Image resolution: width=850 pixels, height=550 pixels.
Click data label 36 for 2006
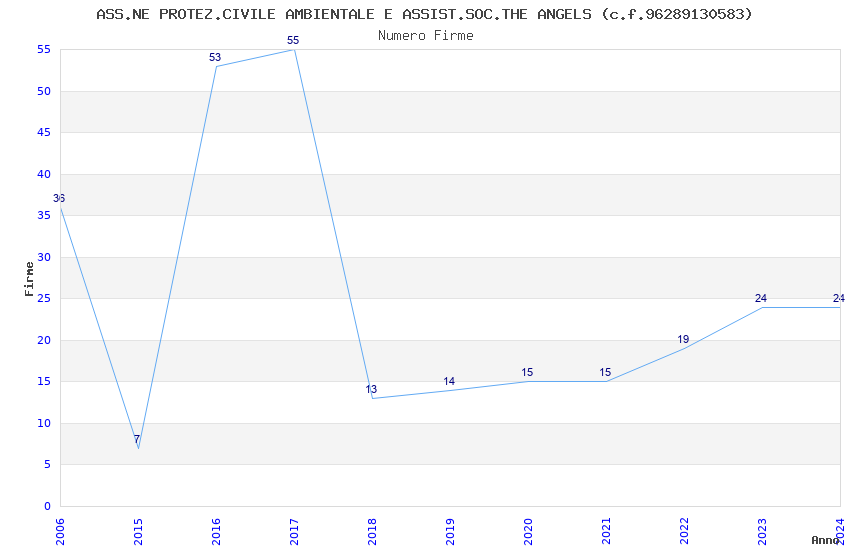point(59,198)
